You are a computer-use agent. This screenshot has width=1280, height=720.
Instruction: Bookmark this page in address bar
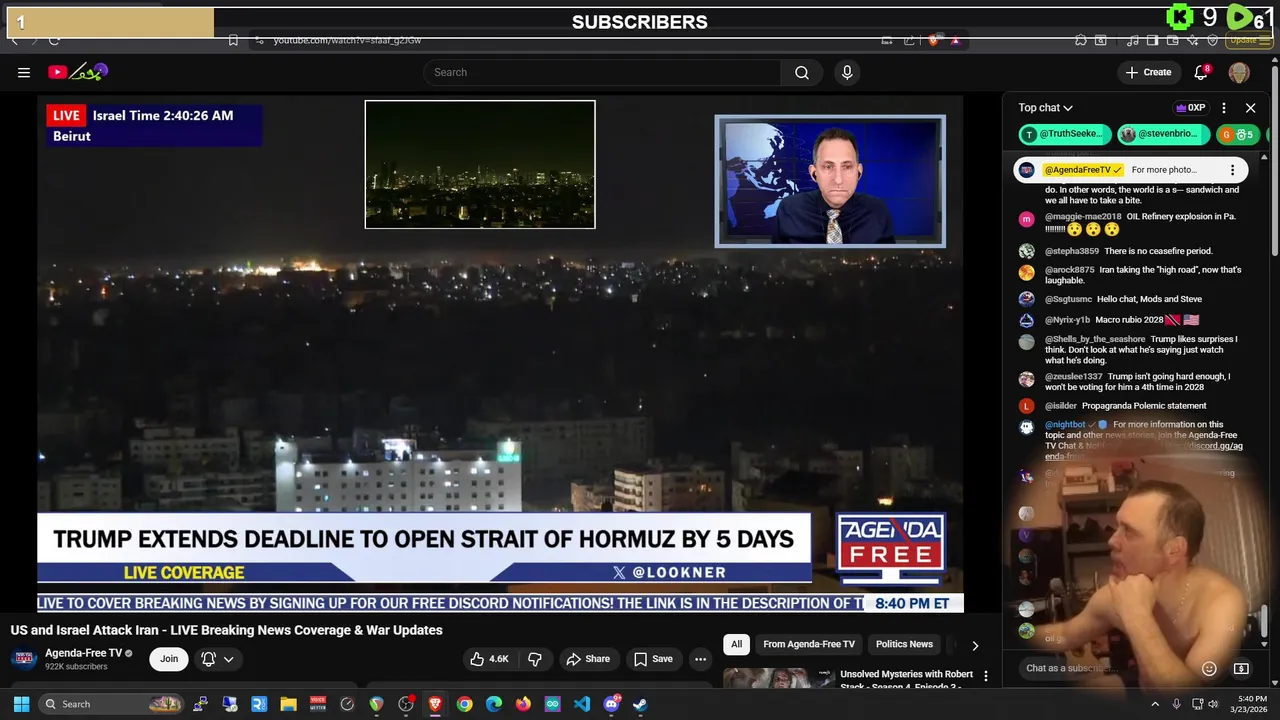(x=233, y=40)
